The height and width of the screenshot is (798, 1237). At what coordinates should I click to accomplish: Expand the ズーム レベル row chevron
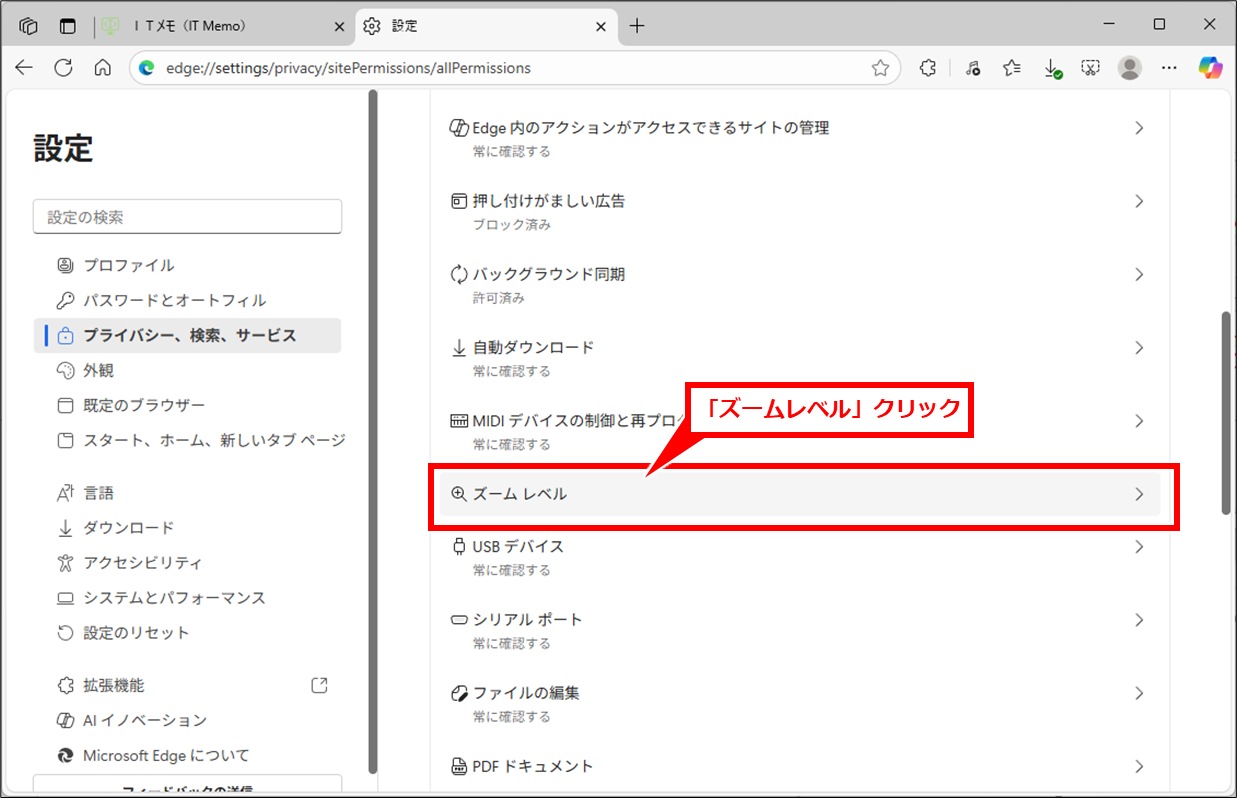(1138, 494)
